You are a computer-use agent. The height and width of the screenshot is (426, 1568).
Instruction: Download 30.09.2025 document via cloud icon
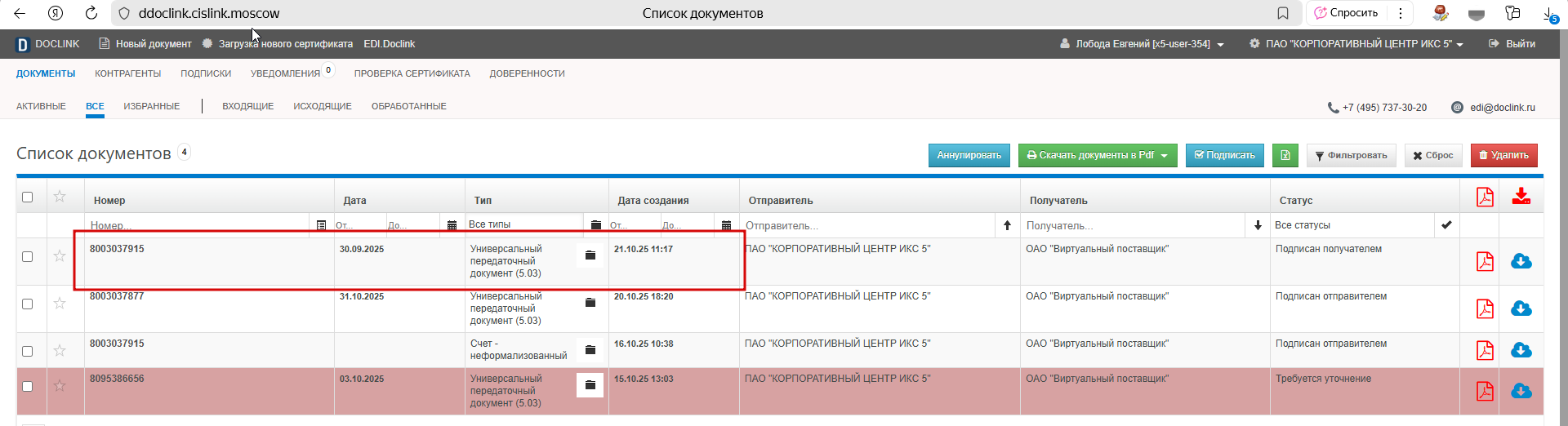click(1521, 261)
